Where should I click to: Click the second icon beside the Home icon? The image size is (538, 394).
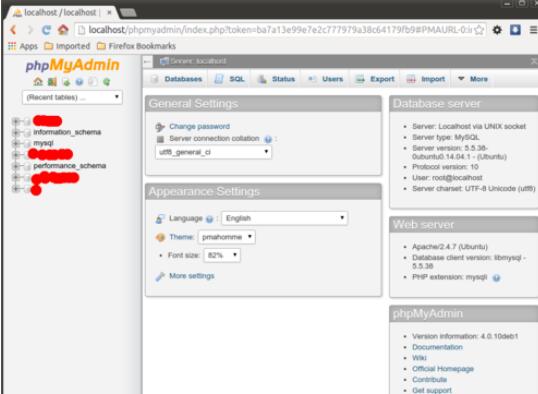[52, 82]
